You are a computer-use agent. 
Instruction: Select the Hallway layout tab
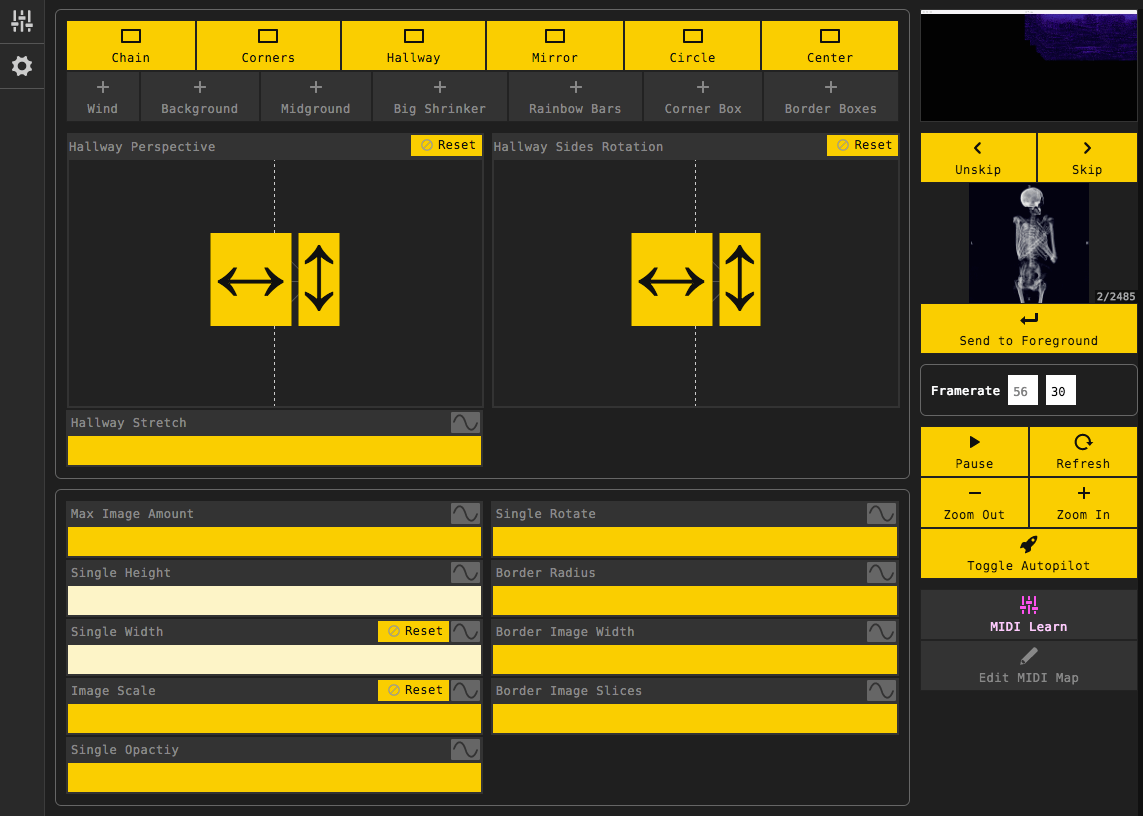pyautogui.click(x=413, y=45)
